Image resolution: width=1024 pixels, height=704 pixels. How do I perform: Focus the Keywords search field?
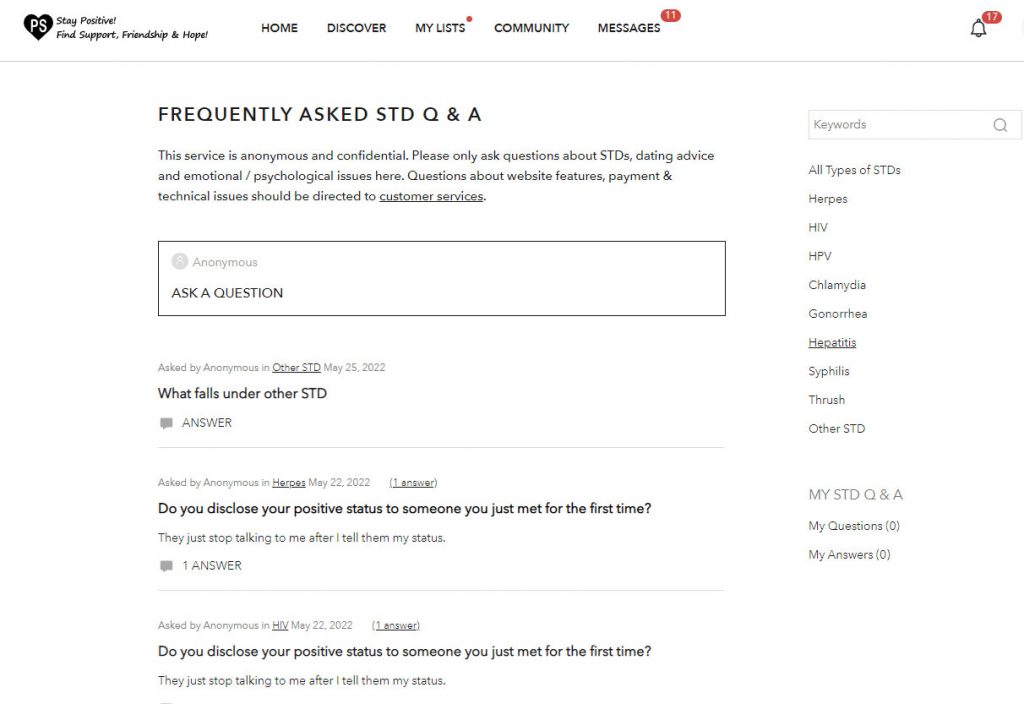901,125
